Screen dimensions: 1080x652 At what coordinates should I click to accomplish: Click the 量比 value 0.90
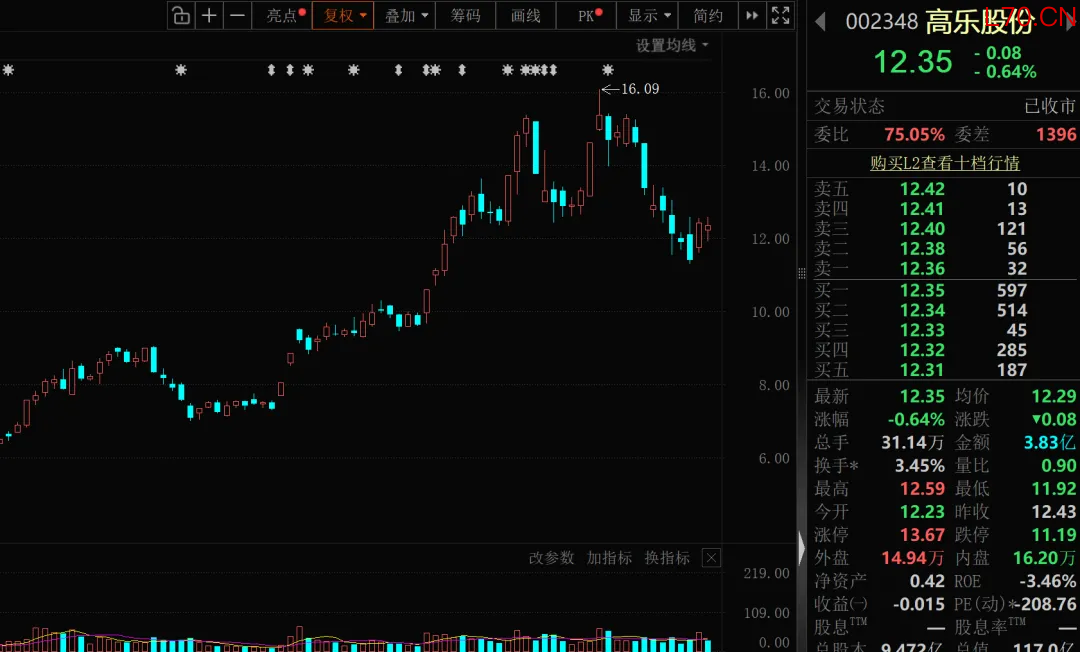point(1059,465)
